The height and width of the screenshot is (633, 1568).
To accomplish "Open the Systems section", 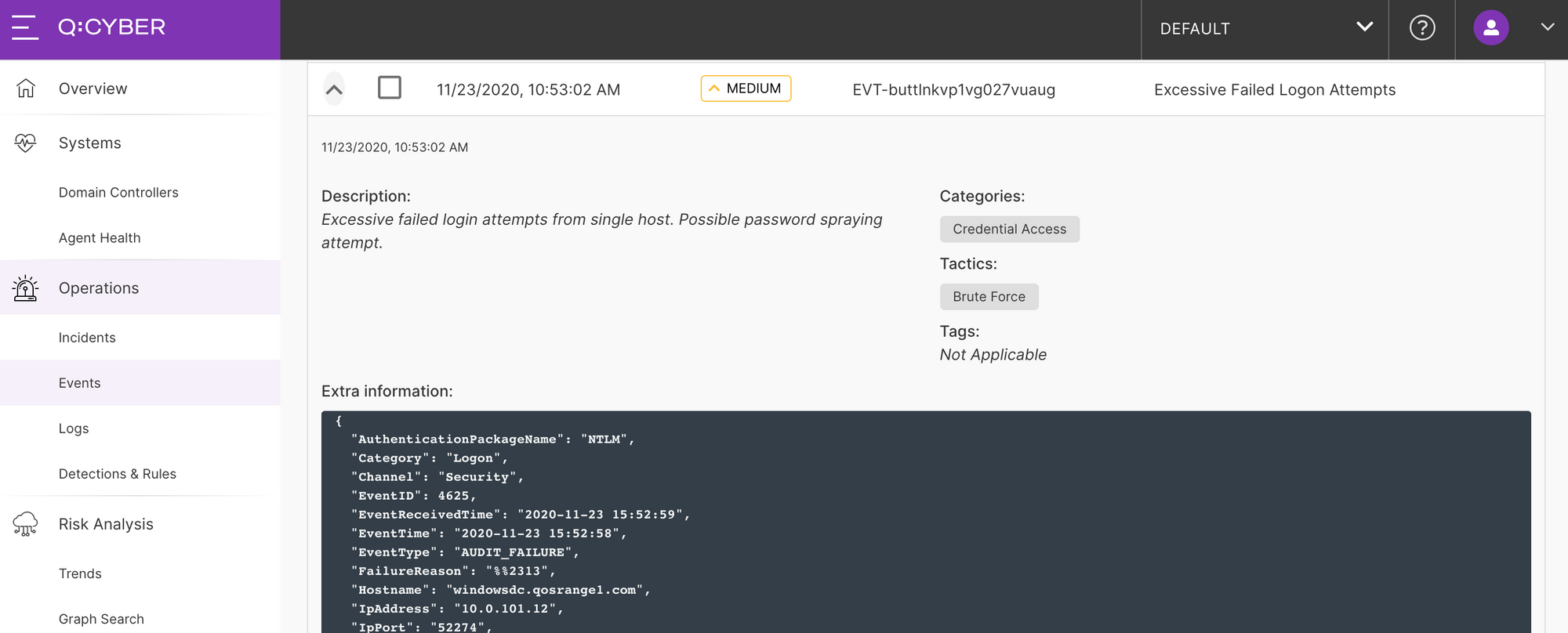I will 90,143.
